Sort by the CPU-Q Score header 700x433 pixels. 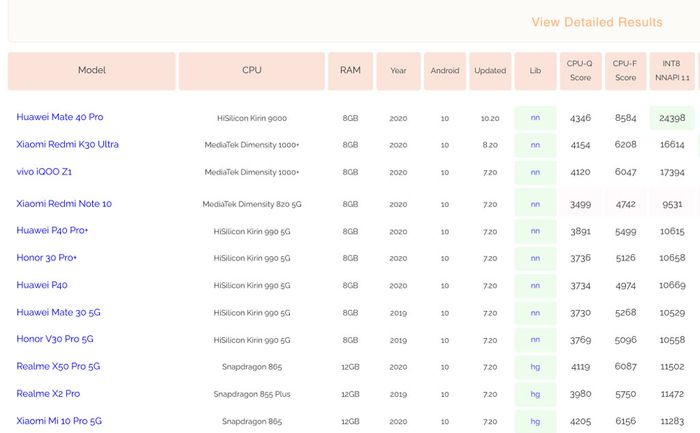click(580, 71)
